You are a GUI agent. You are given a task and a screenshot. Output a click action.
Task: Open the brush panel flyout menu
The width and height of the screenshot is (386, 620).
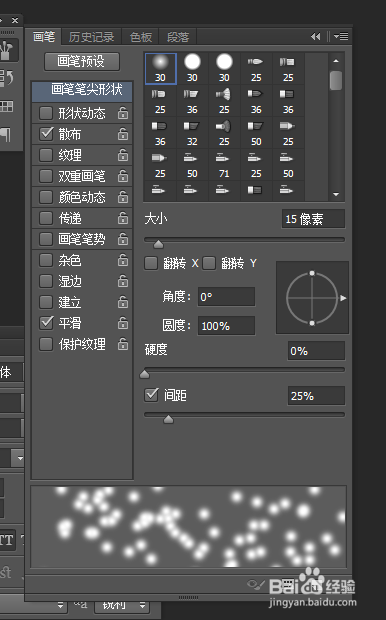point(341,37)
